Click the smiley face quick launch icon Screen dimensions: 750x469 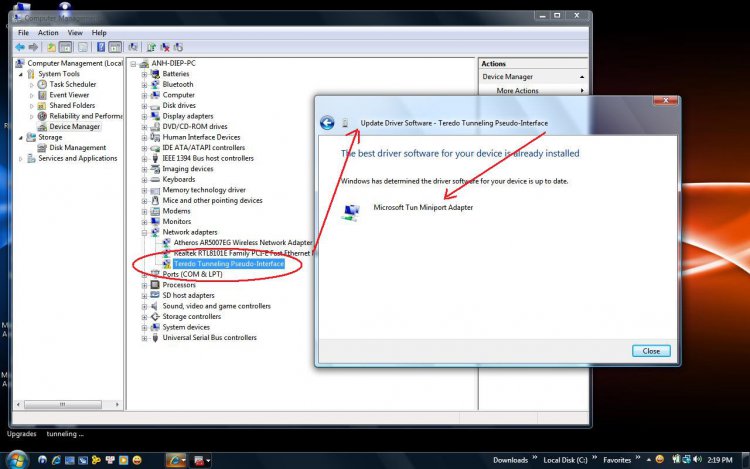[137, 460]
